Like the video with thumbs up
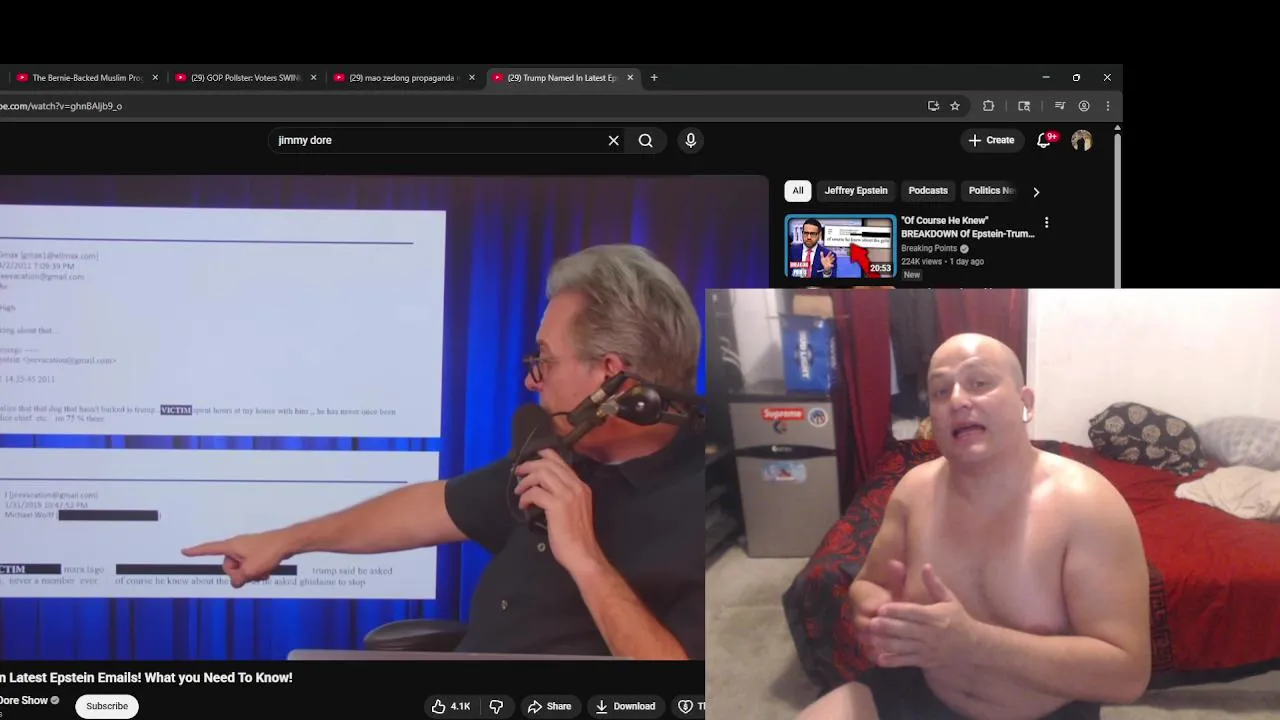Image resolution: width=1280 pixels, height=720 pixels. pyautogui.click(x=450, y=706)
